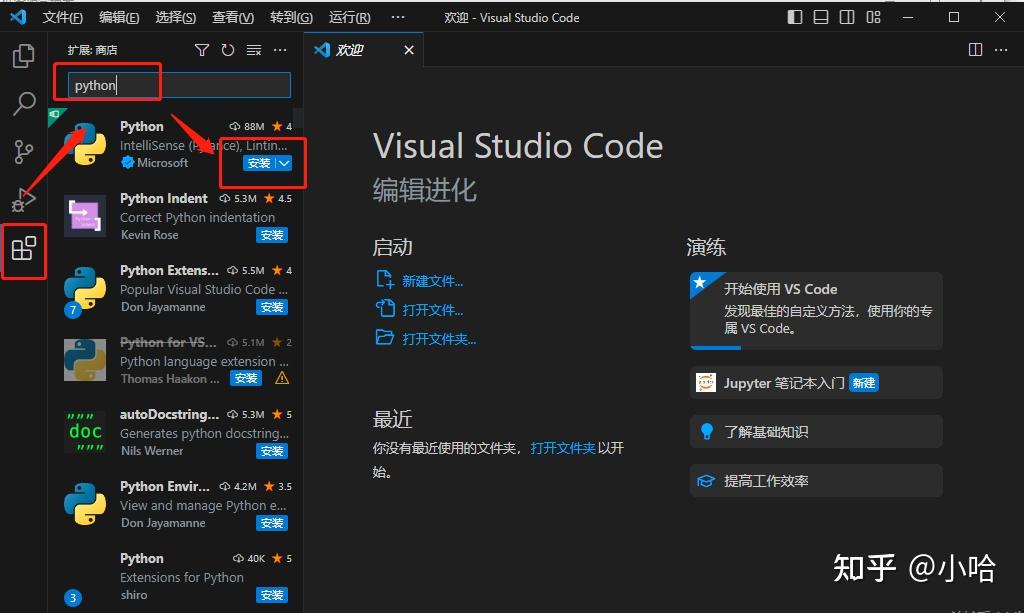1024x613 pixels.
Task: Open customize layout icon
Action: coord(873,18)
